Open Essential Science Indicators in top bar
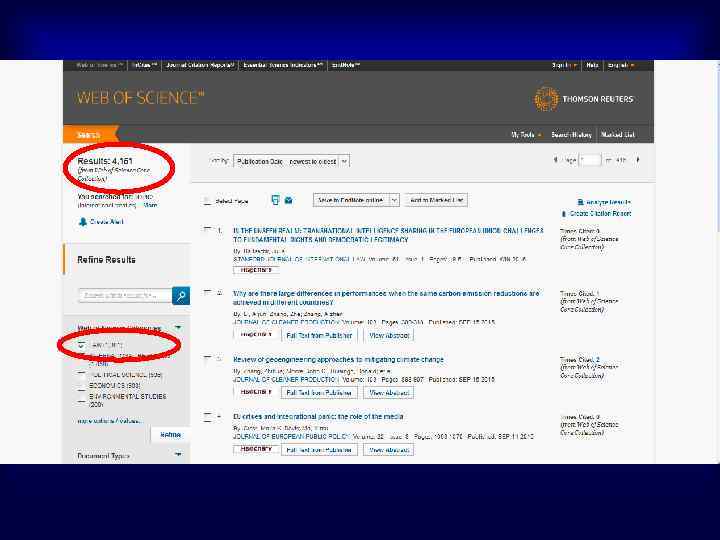The image size is (720, 540). tap(283, 65)
